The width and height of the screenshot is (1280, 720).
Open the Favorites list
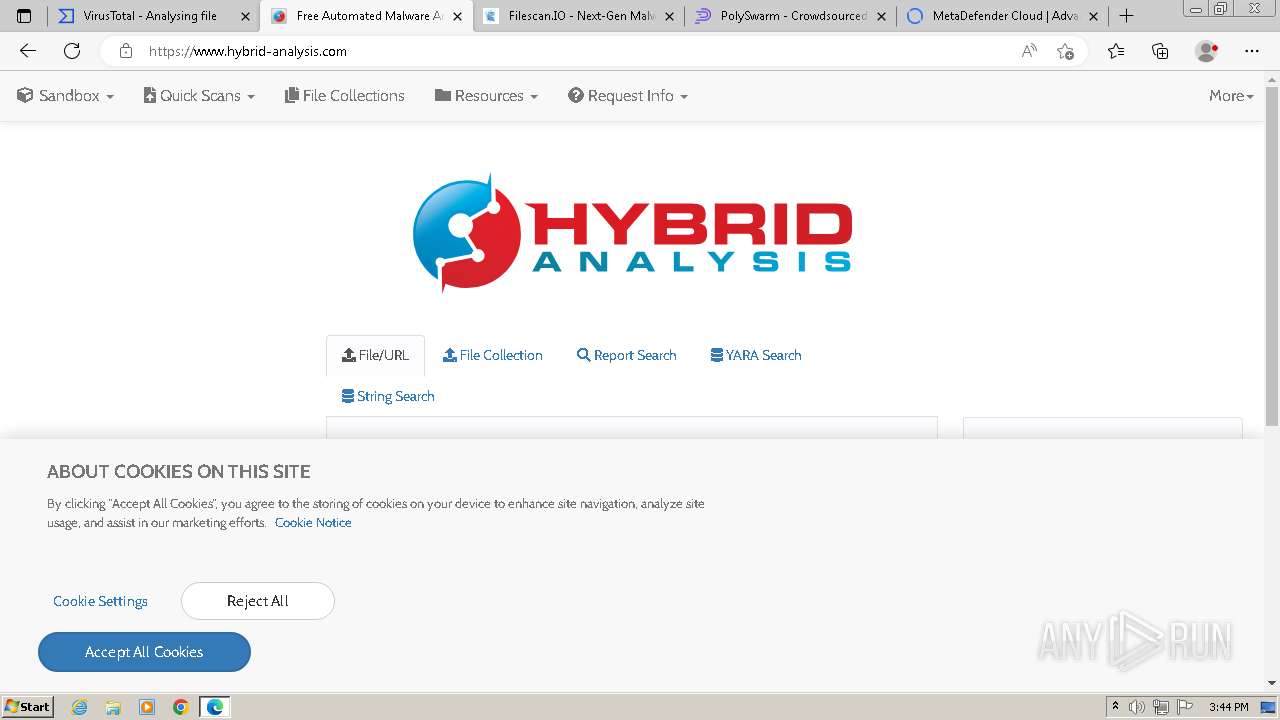1116,51
